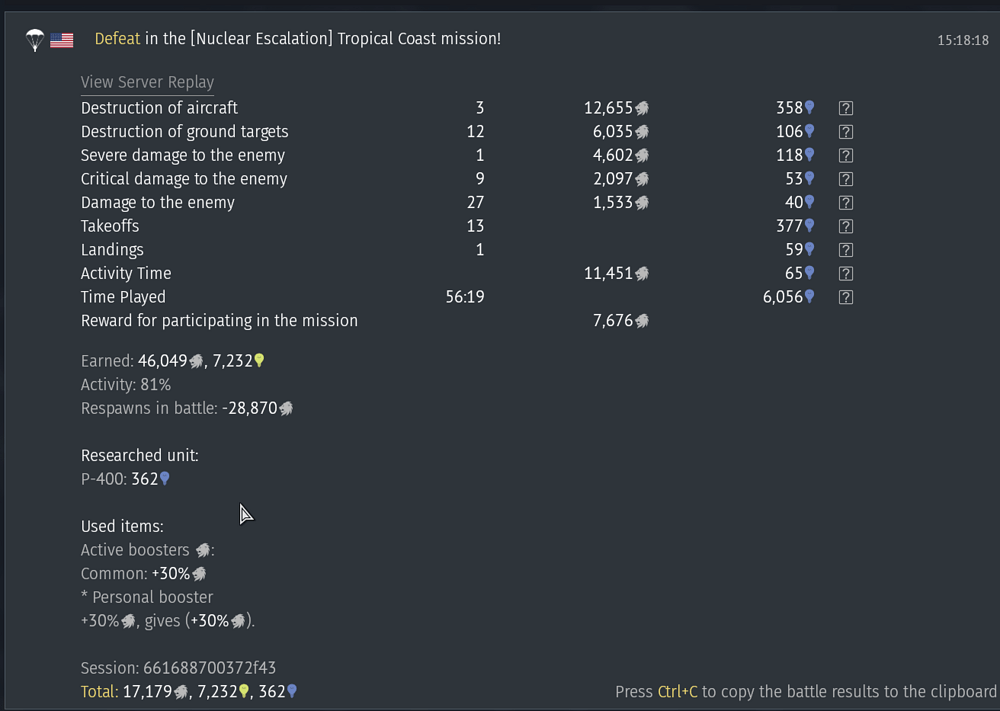Click the P-400 researched unit entry
This screenshot has width=1000, height=711.
click(125, 479)
